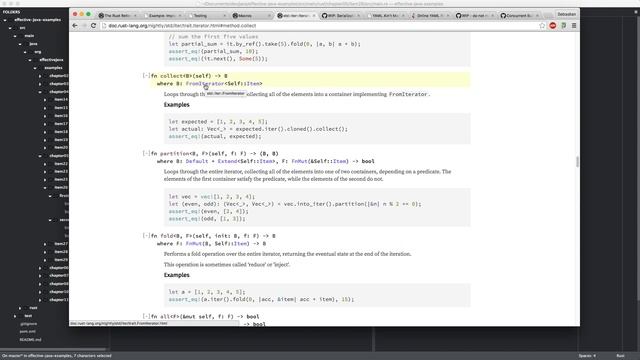Collapse the partition method docs with [-]
640x360 pixels.
[146, 153]
